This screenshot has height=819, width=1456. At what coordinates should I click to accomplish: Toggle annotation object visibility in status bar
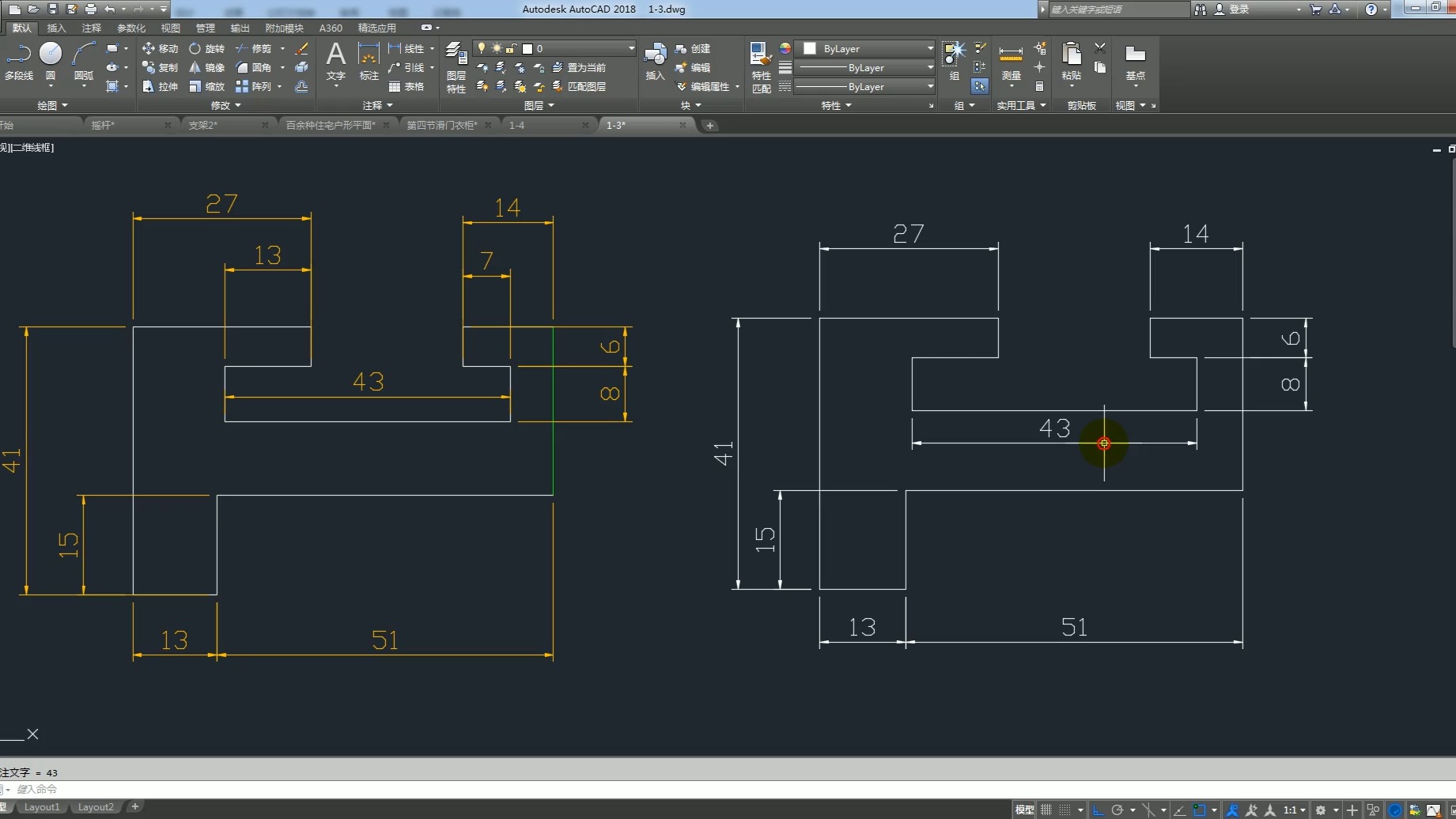(1232, 810)
